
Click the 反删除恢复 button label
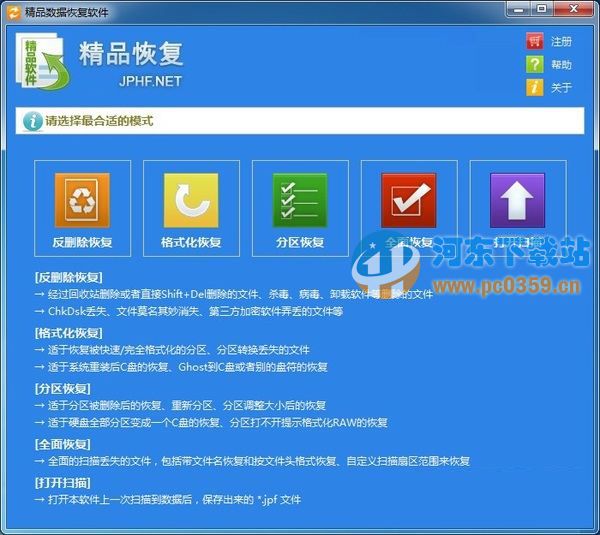(82, 242)
